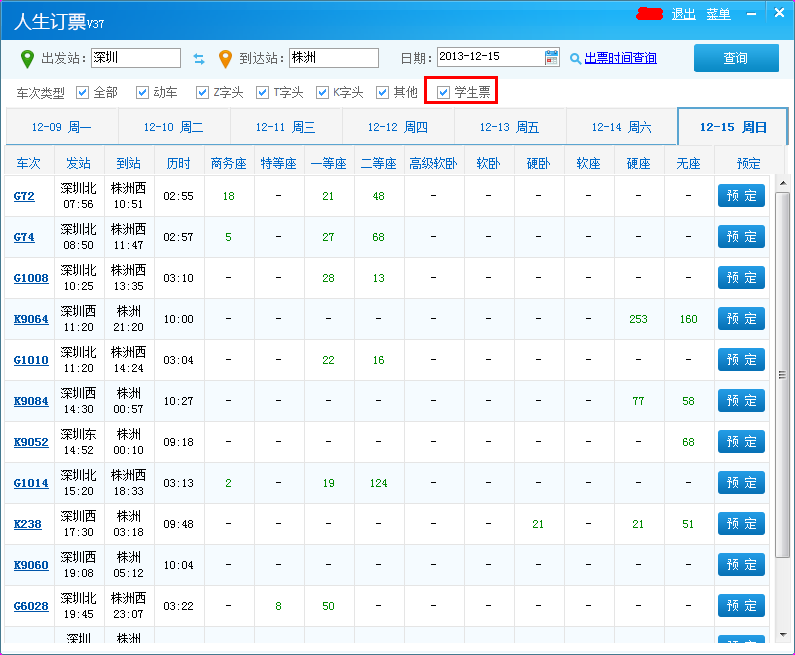795x655 pixels.
Task: Click the 无座 column header
Action: (x=689, y=163)
